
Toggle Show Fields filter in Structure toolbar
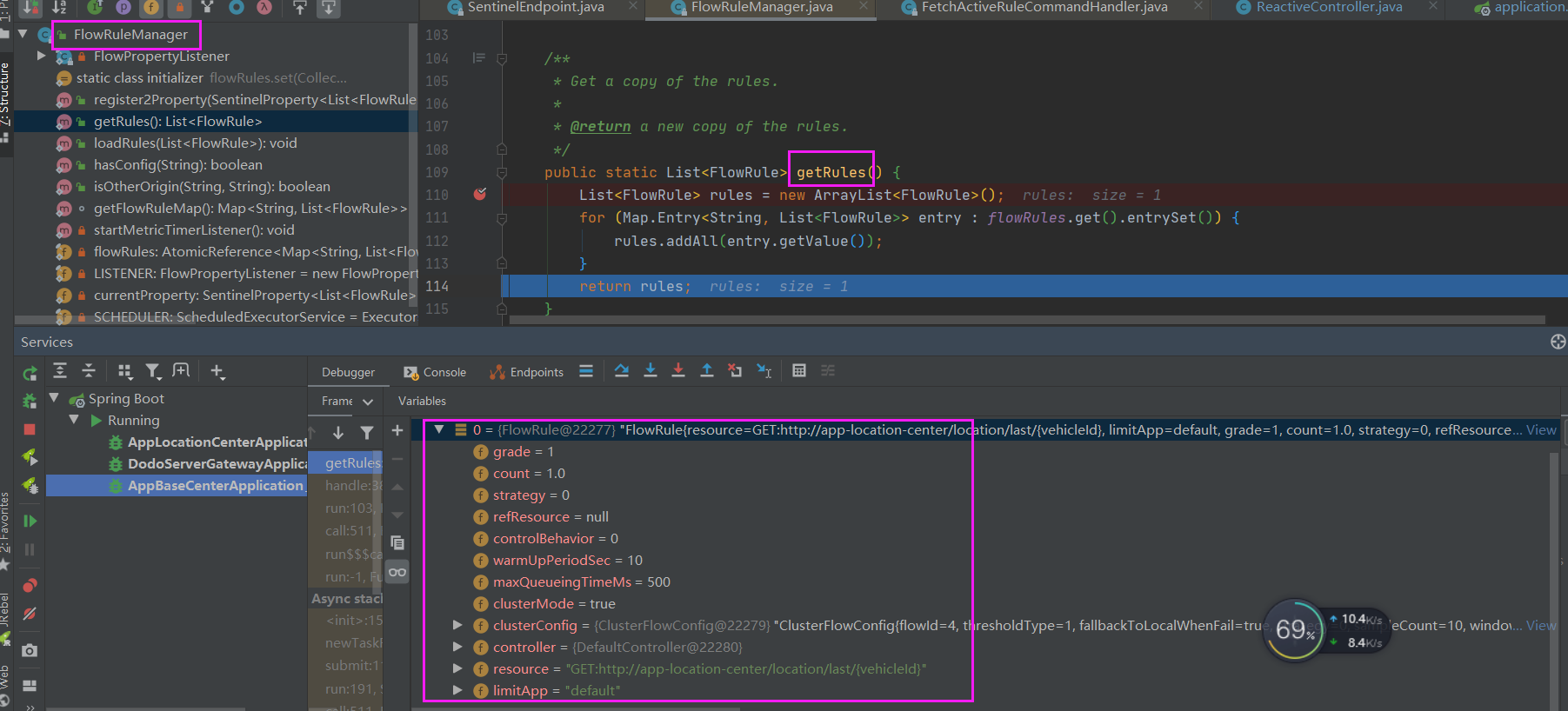(151, 8)
